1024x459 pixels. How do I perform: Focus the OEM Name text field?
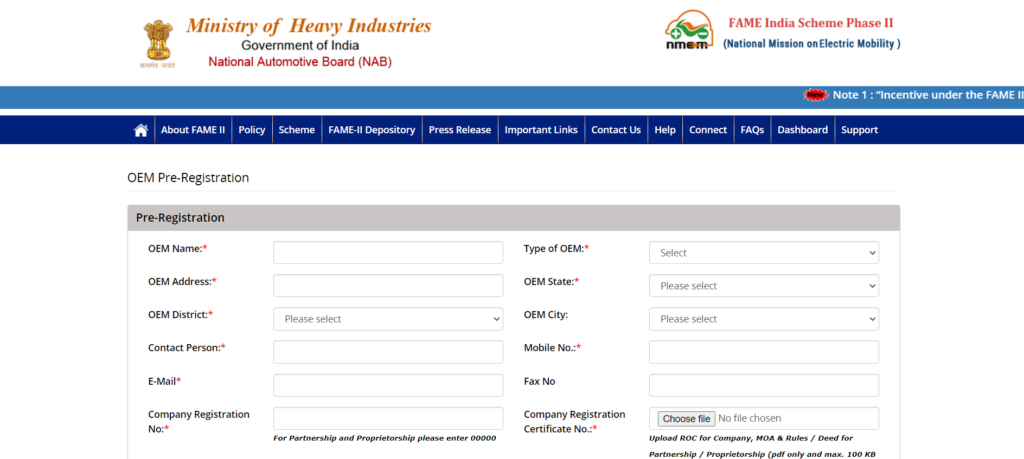pyautogui.click(x=388, y=252)
